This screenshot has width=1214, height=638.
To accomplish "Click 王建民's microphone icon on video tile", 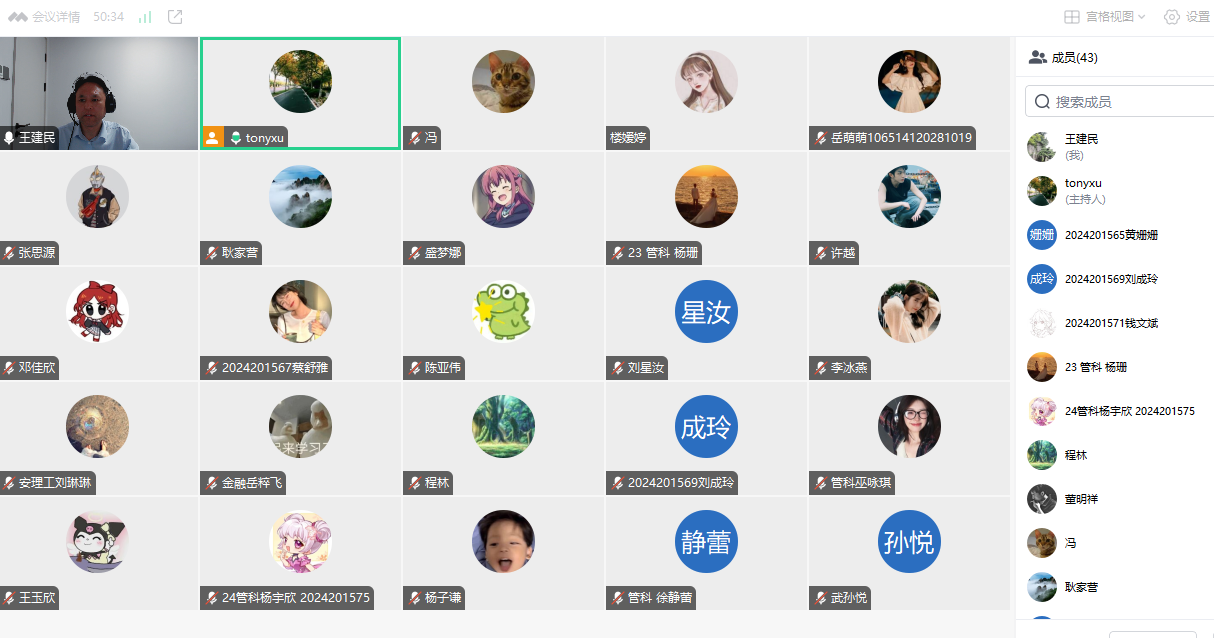I will tap(9, 138).
